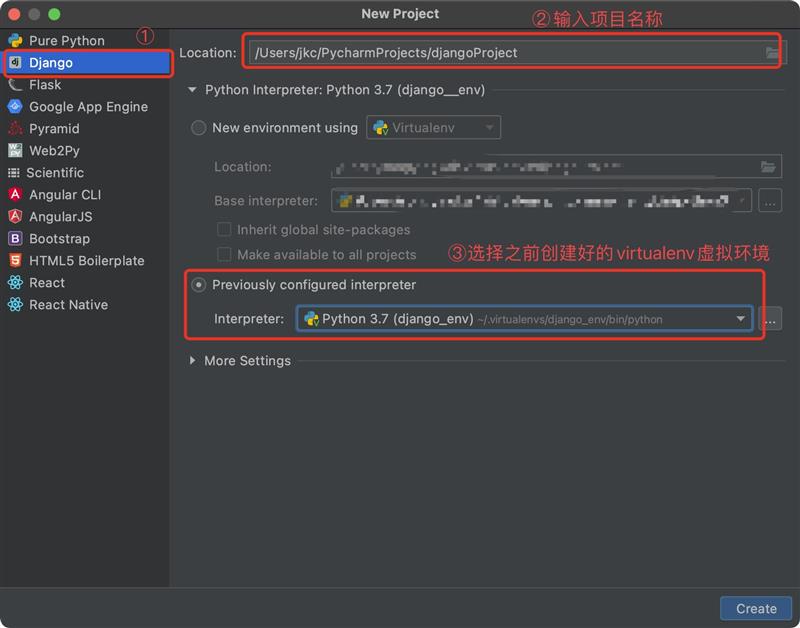This screenshot has width=800, height=628.
Task: Select Flask project type
Action: 45,85
